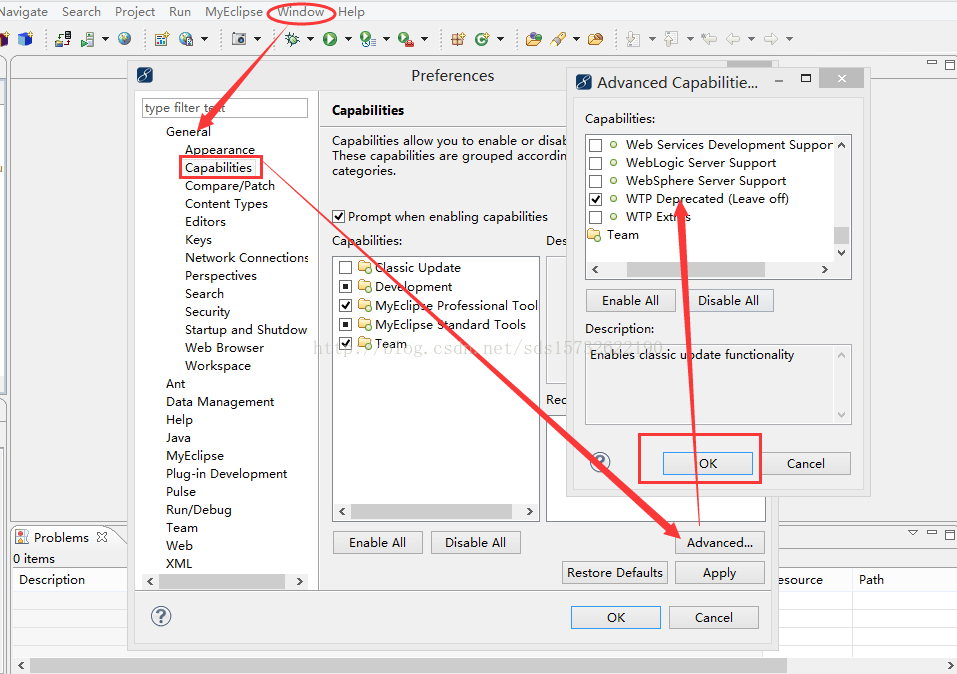Click the Advanced Capabilities vertical scrollbar thumb
957x674 pixels.
coord(841,235)
